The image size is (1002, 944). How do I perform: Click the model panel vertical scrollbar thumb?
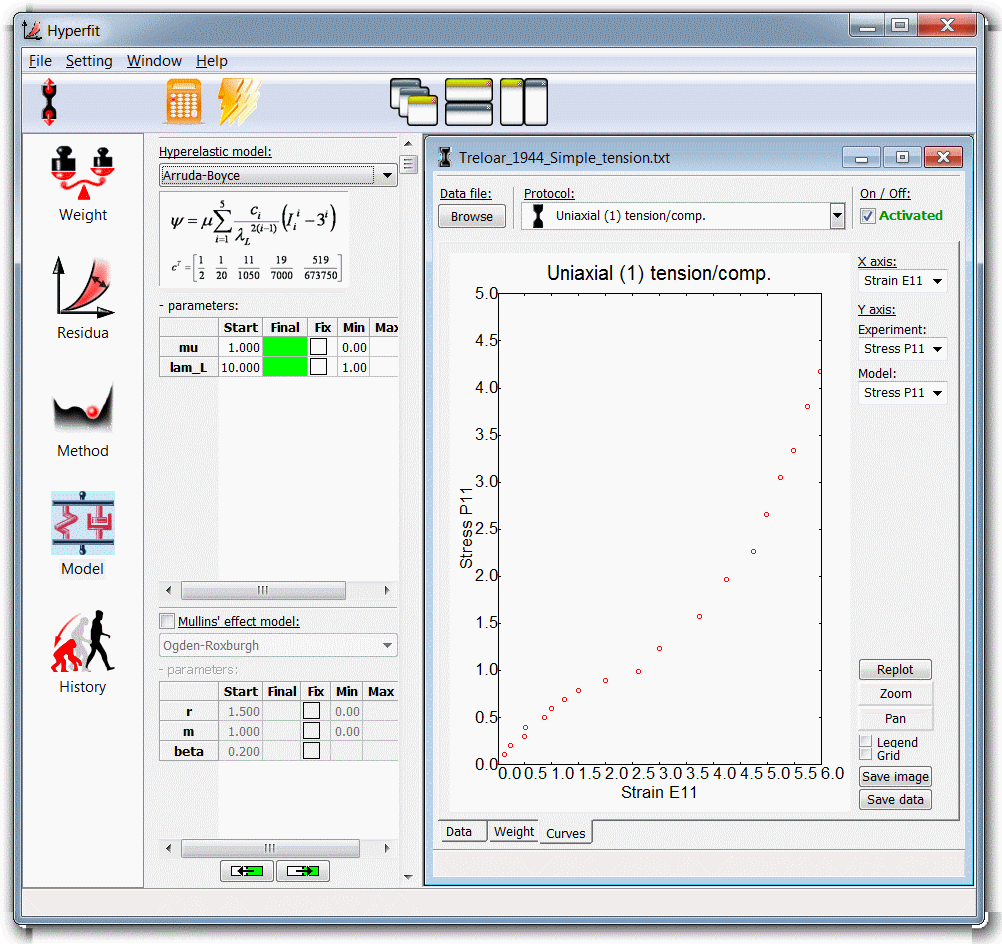(408, 165)
